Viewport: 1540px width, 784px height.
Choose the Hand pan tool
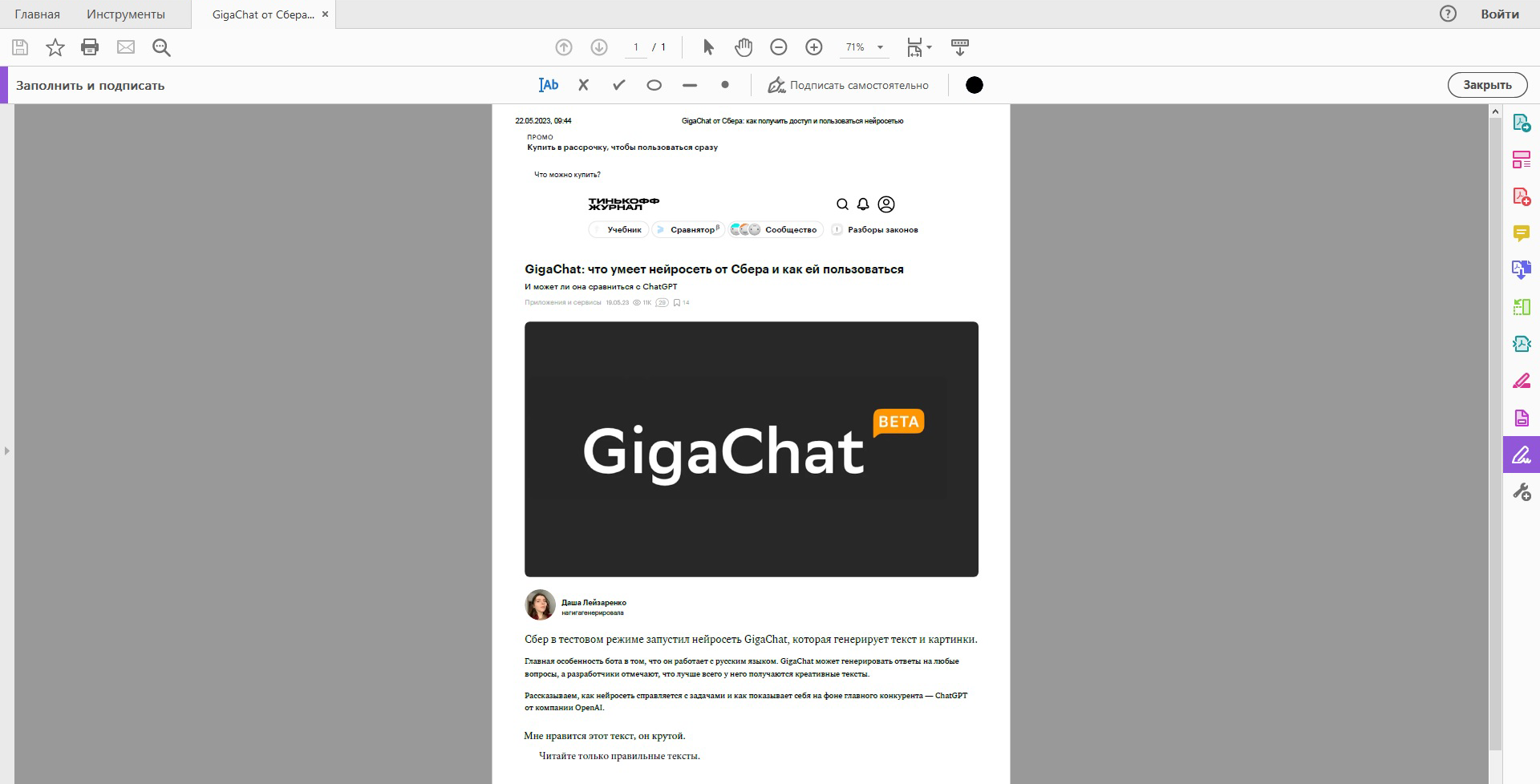click(744, 47)
